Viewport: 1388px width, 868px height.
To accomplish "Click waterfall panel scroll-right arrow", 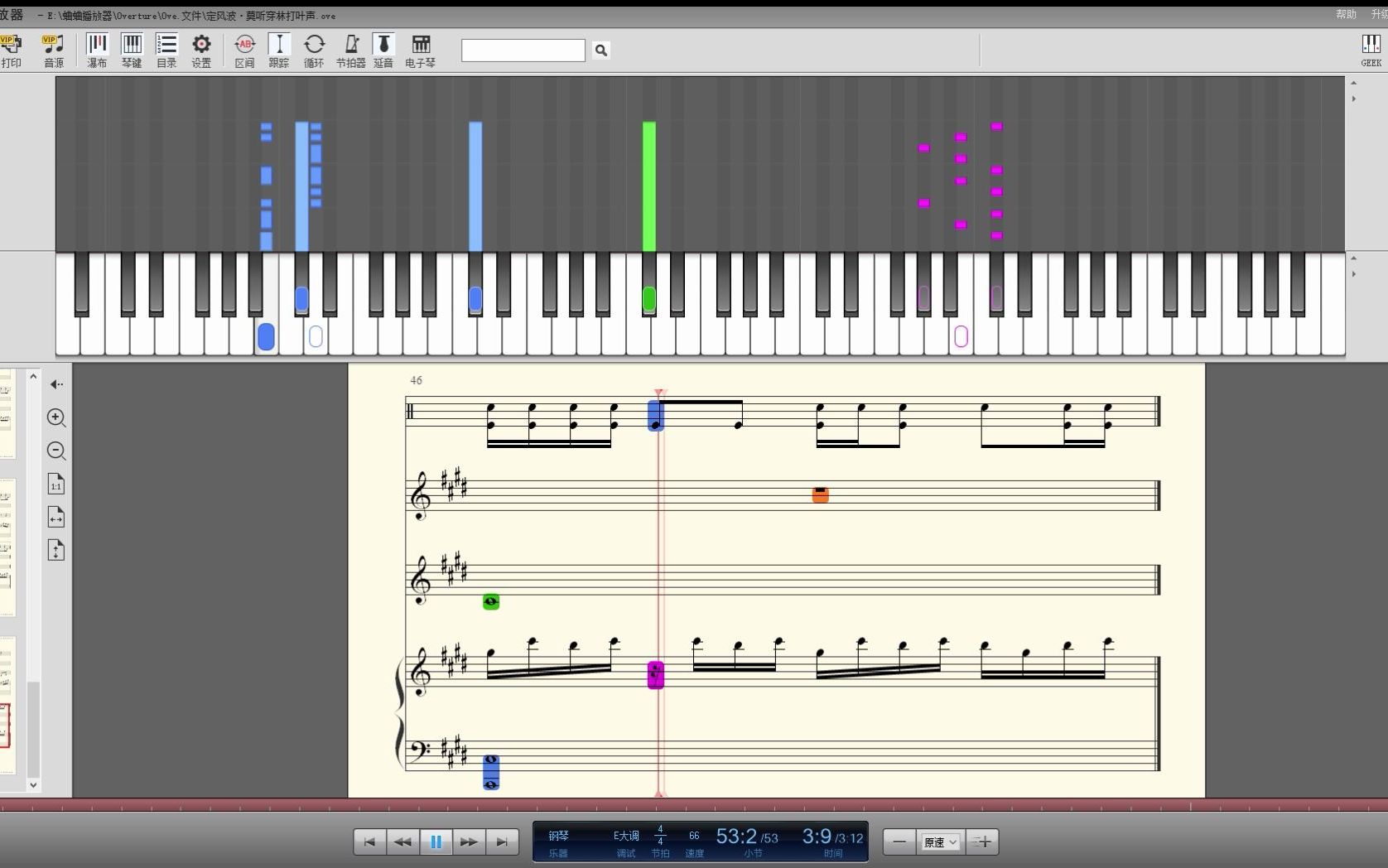I will point(1354,99).
